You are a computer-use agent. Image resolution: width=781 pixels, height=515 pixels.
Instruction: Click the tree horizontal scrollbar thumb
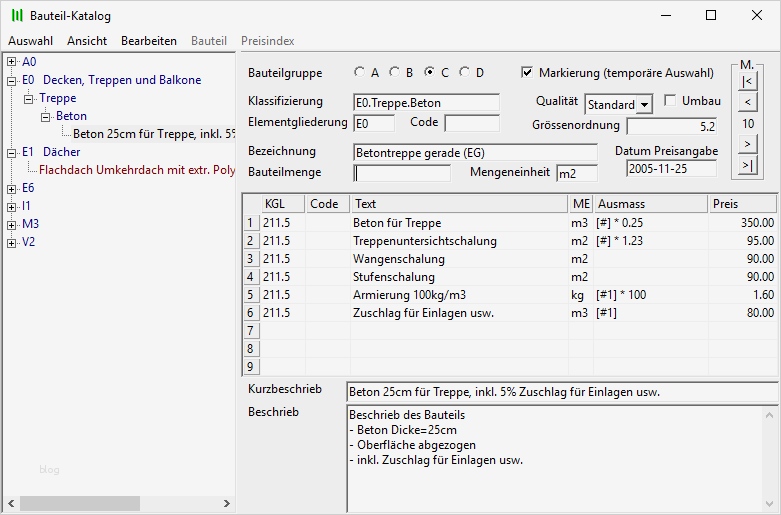80,503
